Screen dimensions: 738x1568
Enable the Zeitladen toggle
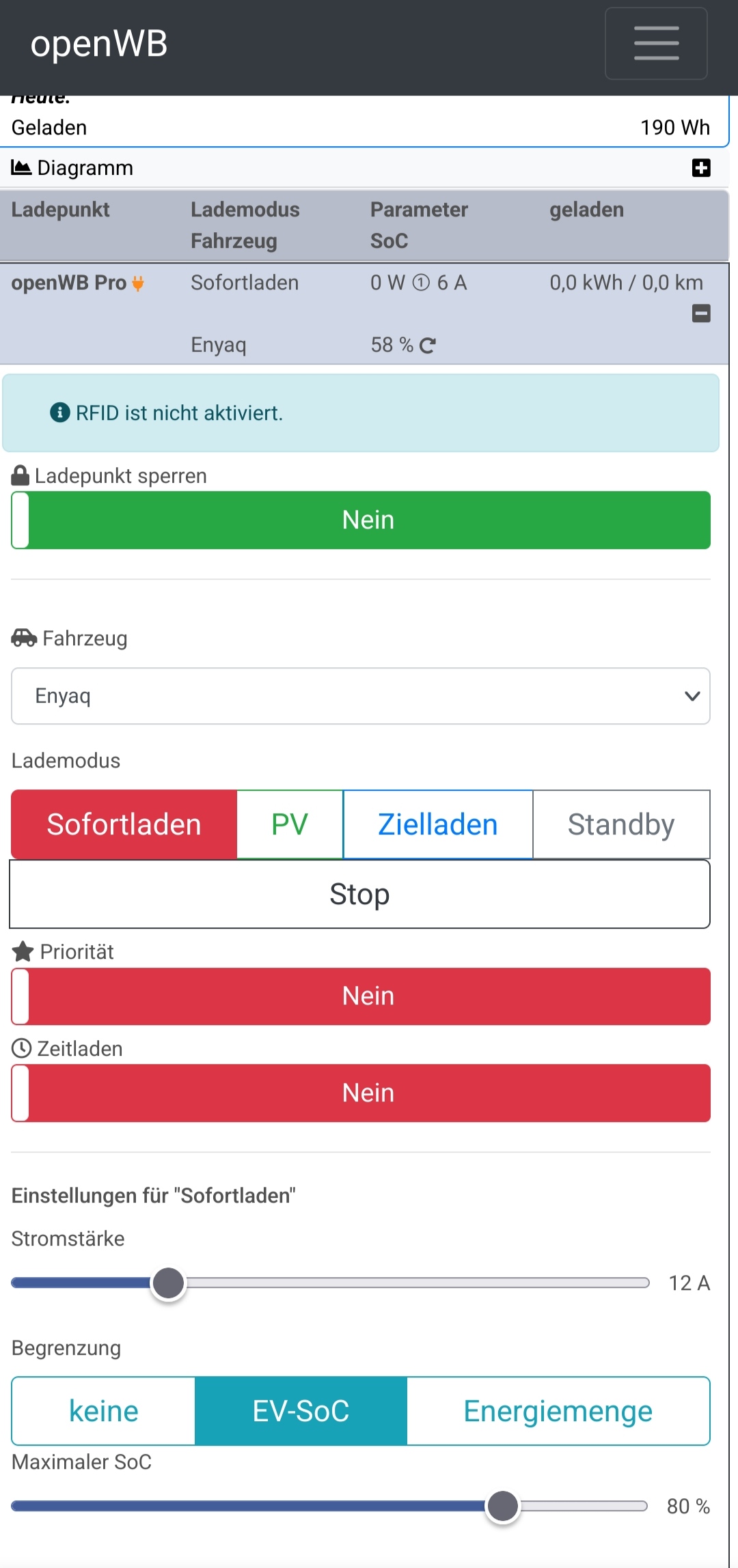pyautogui.click(x=361, y=1093)
